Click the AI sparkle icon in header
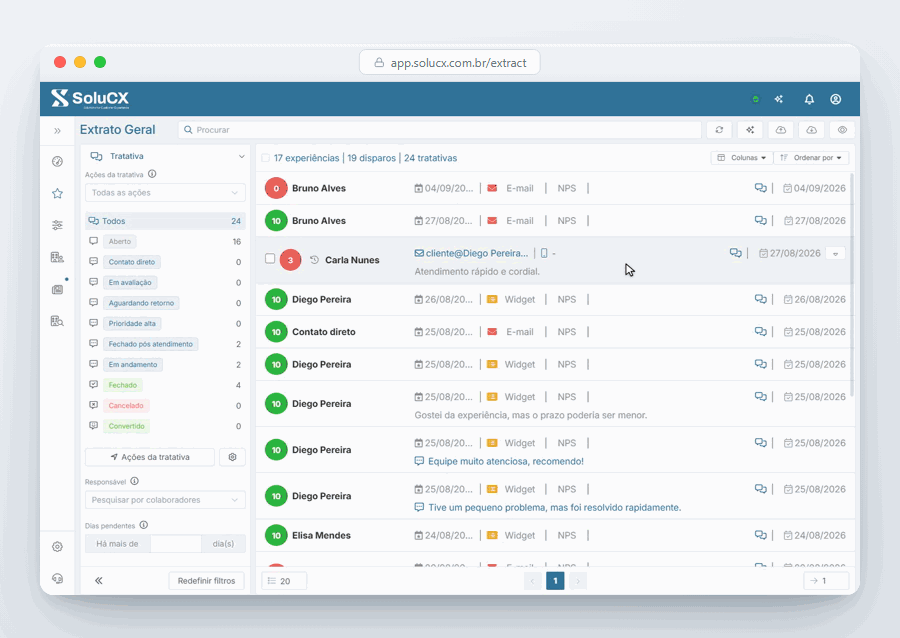The height and width of the screenshot is (638, 900). tap(779, 99)
